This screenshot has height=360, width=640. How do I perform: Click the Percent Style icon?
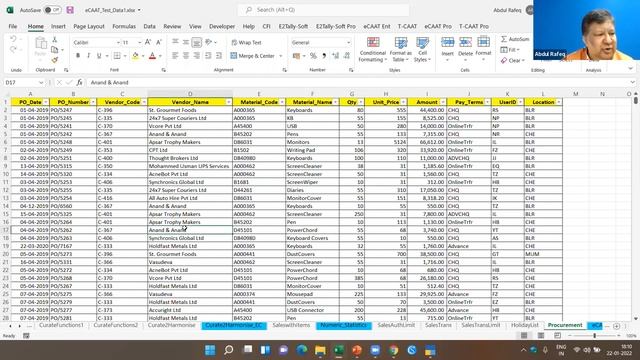click(x=313, y=56)
